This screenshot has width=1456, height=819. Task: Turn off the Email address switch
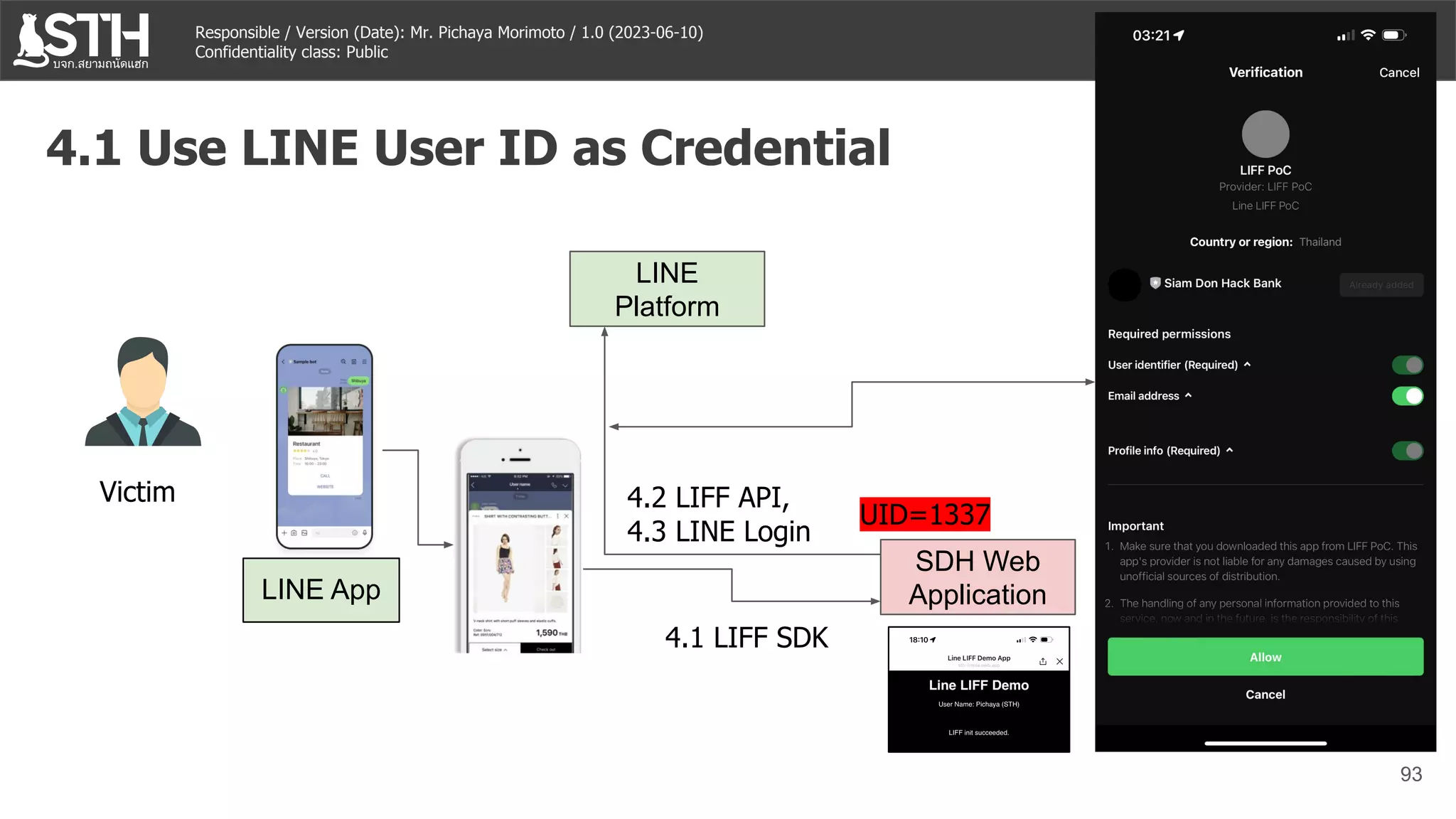click(1407, 396)
